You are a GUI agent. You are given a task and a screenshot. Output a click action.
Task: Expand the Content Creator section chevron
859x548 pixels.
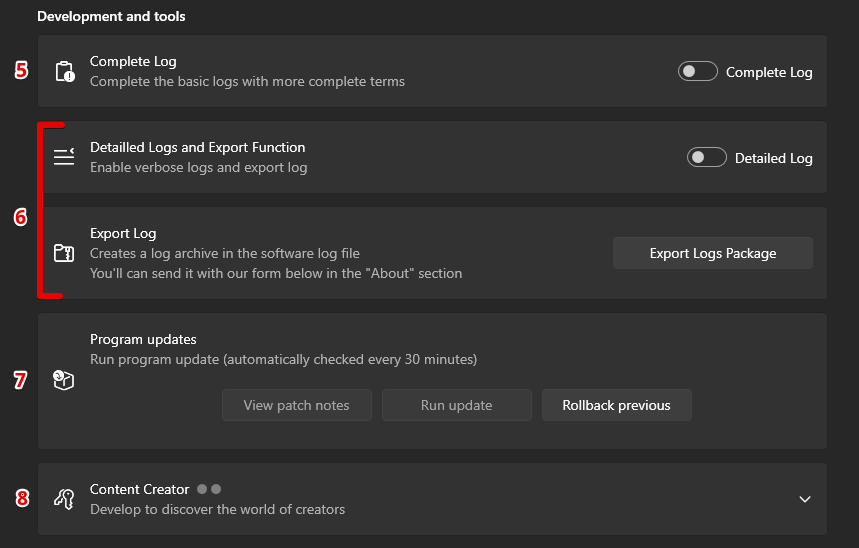tap(805, 499)
